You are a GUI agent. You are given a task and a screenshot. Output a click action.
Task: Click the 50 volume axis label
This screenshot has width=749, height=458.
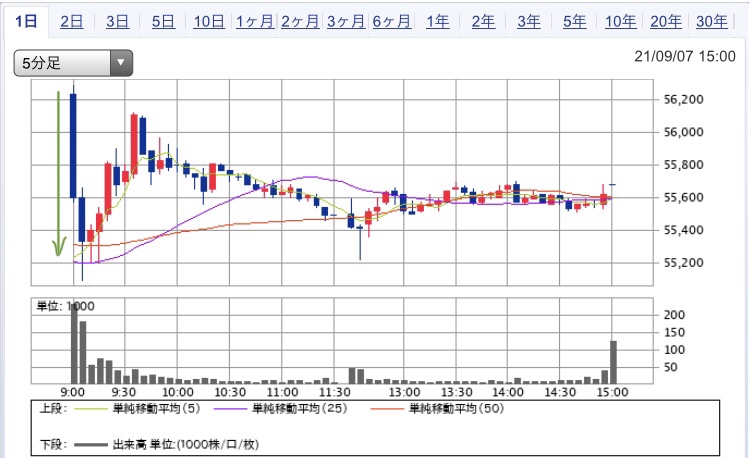pos(671,367)
